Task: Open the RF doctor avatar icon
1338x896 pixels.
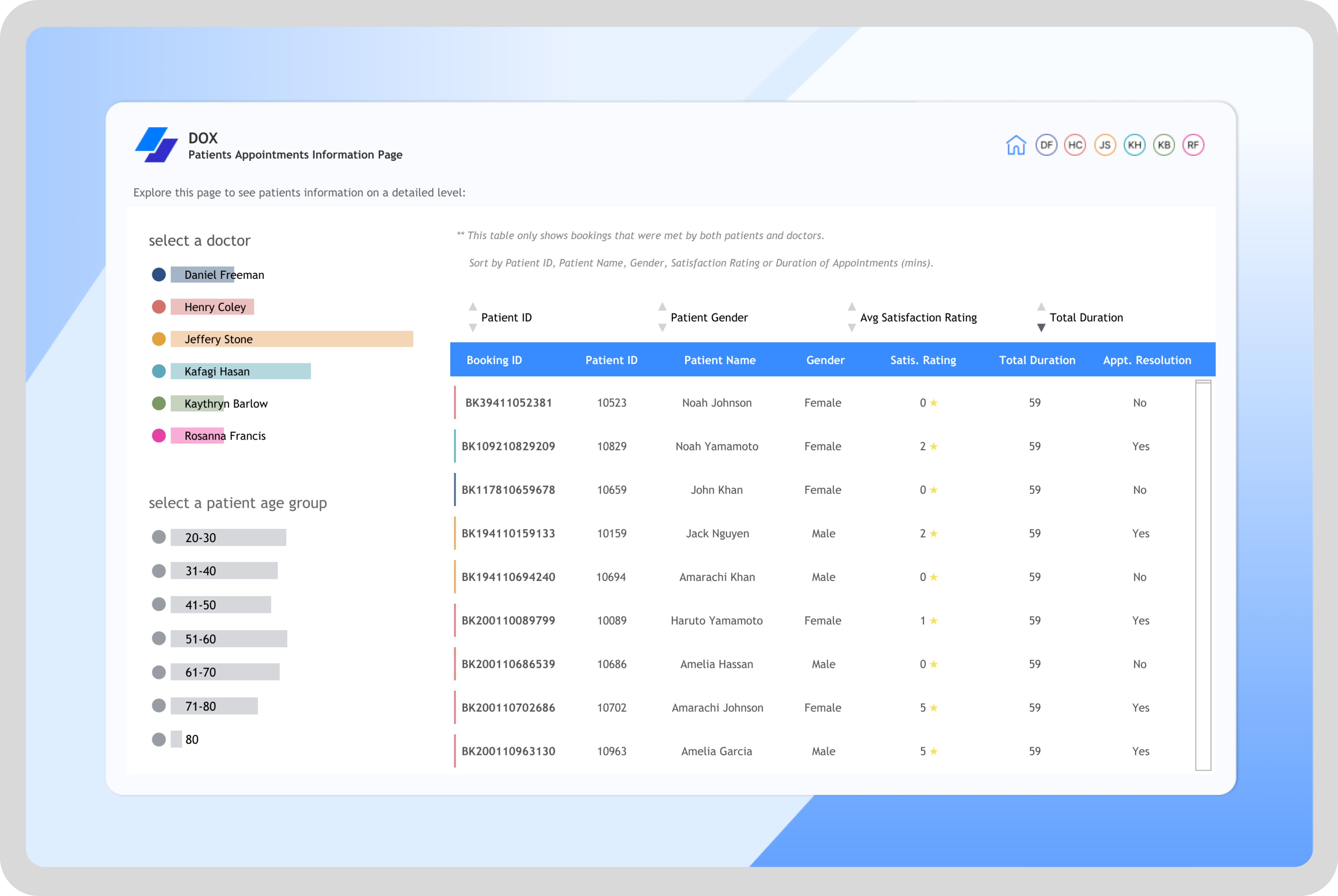Action: click(1193, 145)
